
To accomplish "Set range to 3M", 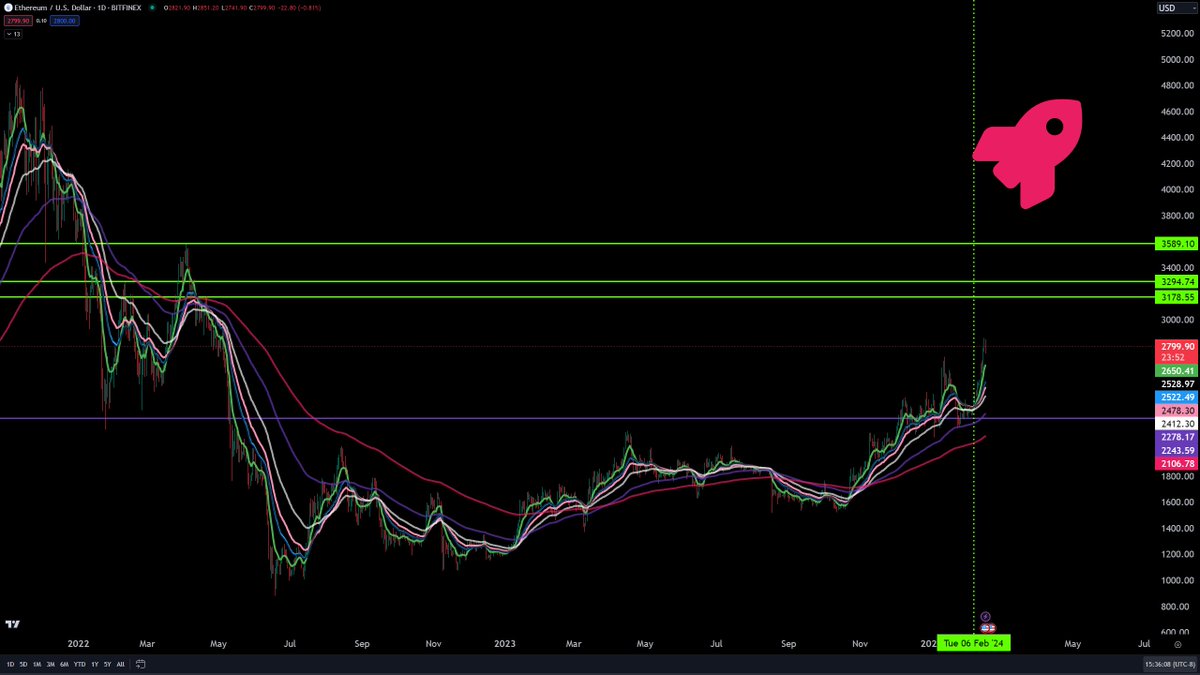I will 50,664.
